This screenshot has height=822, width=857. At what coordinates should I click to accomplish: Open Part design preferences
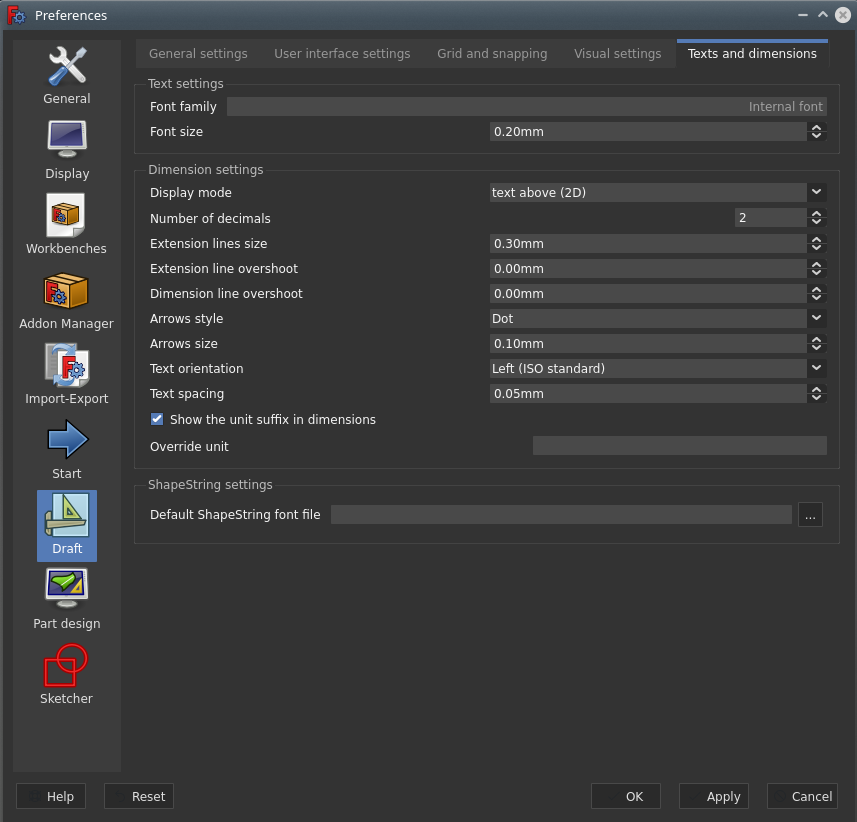pos(67,599)
